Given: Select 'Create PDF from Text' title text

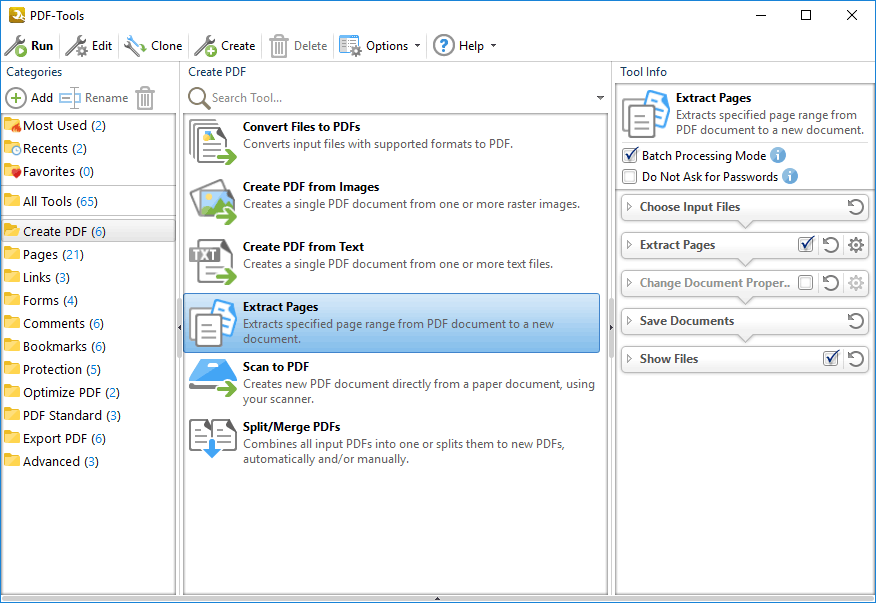Looking at the screenshot, I should (303, 246).
